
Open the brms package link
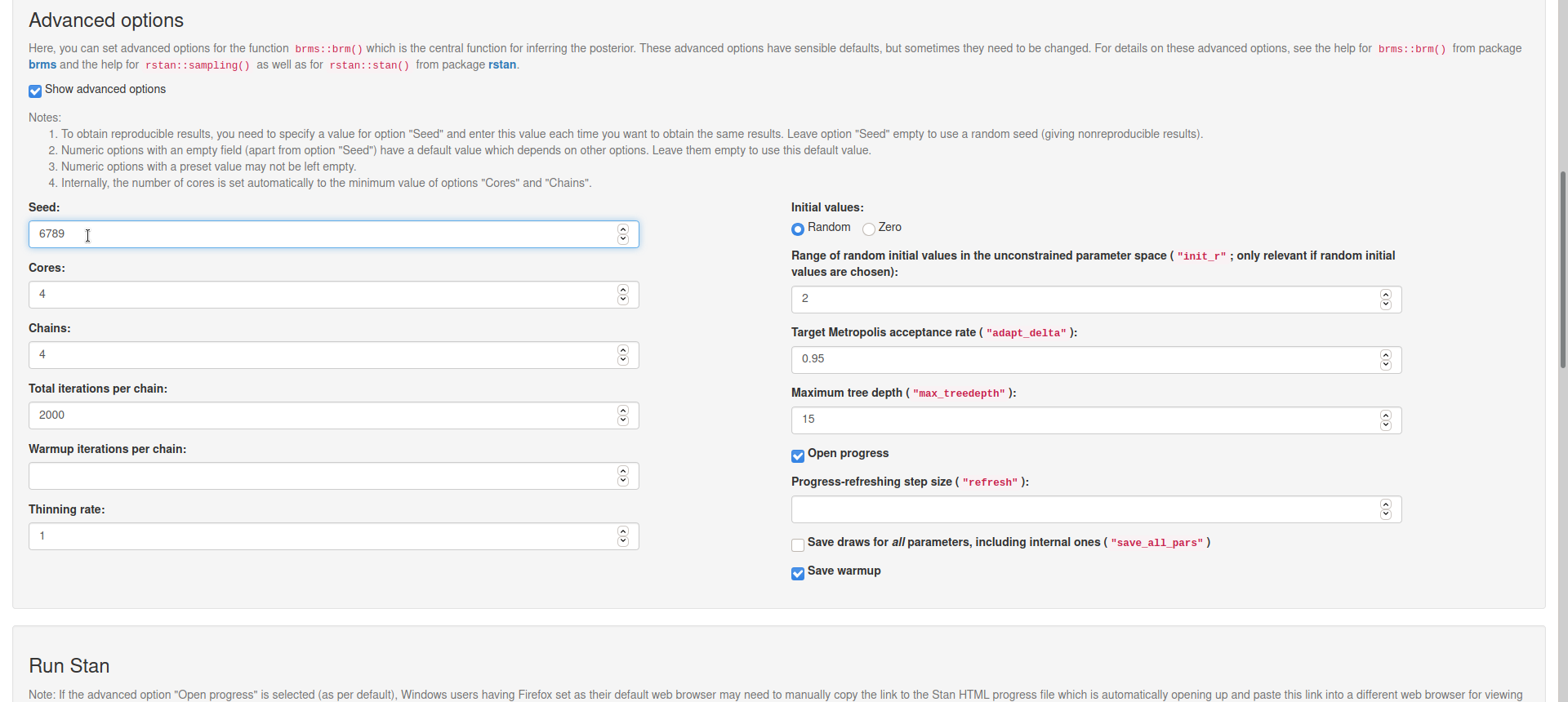coord(42,64)
